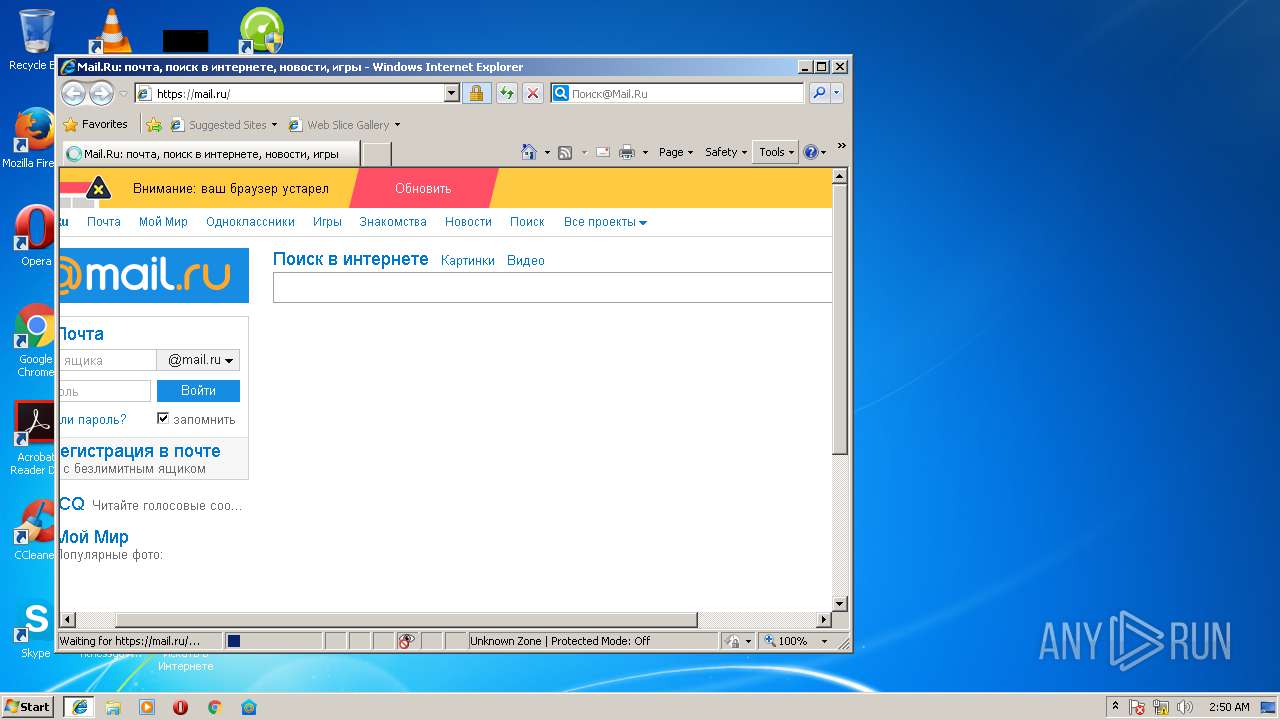Open the Home button dropdown arrow
The width and height of the screenshot is (1280, 720).
point(547,152)
